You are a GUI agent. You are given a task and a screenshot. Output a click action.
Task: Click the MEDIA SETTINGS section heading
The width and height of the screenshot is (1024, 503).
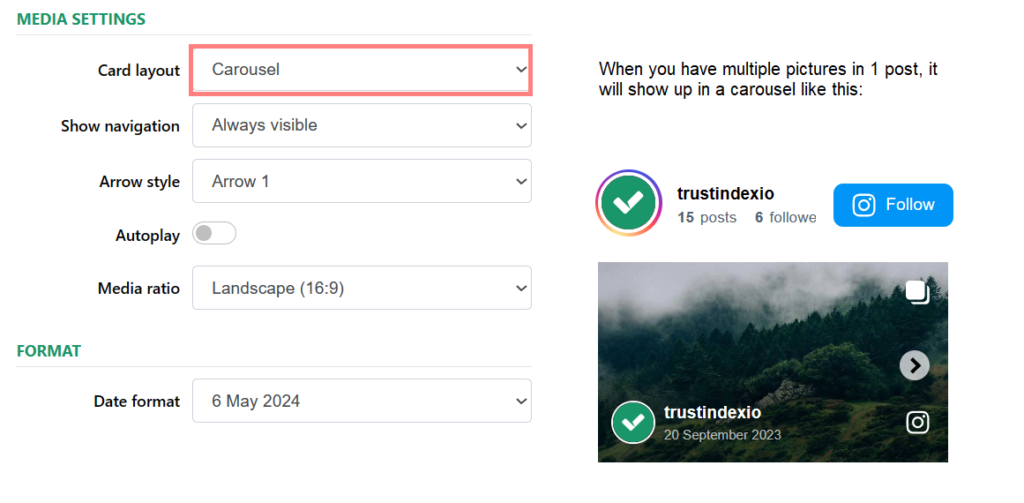(81, 19)
